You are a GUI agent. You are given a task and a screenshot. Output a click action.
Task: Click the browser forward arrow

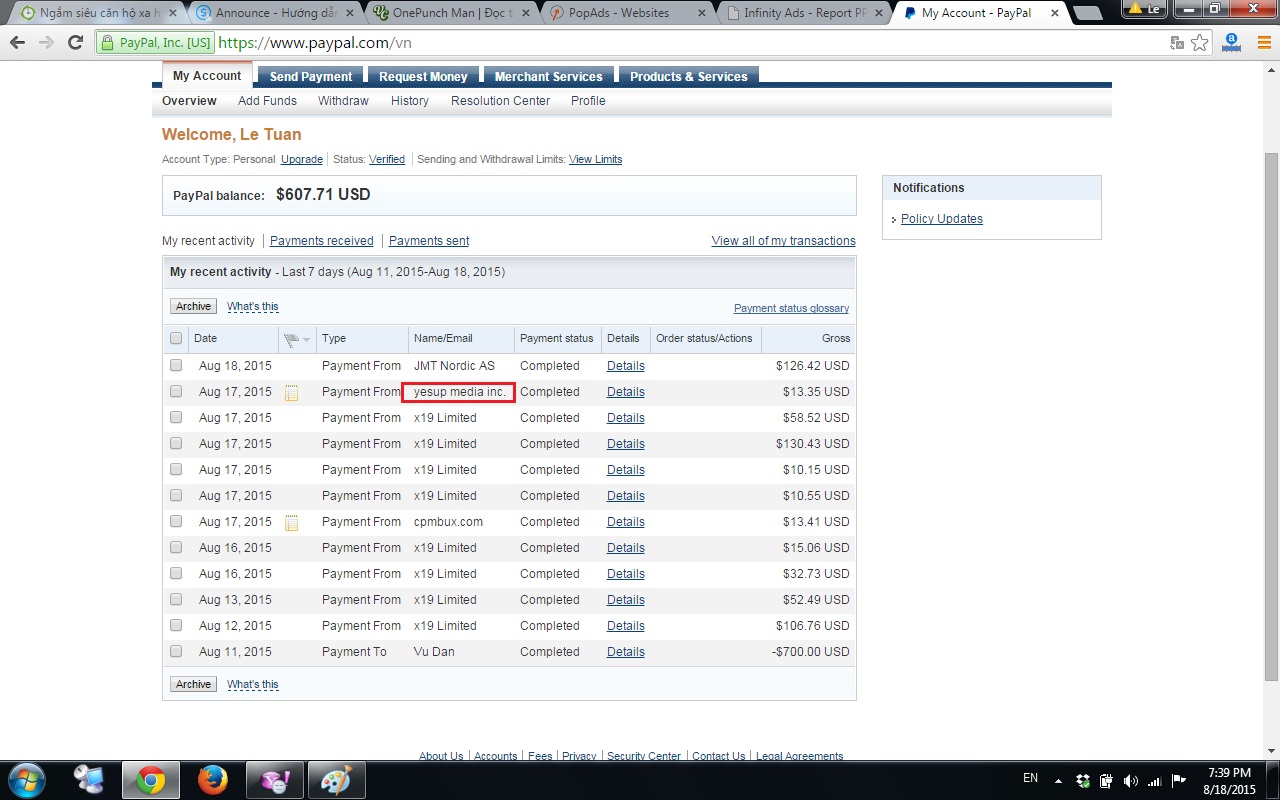pyautogui.click(x=46, y=43)
